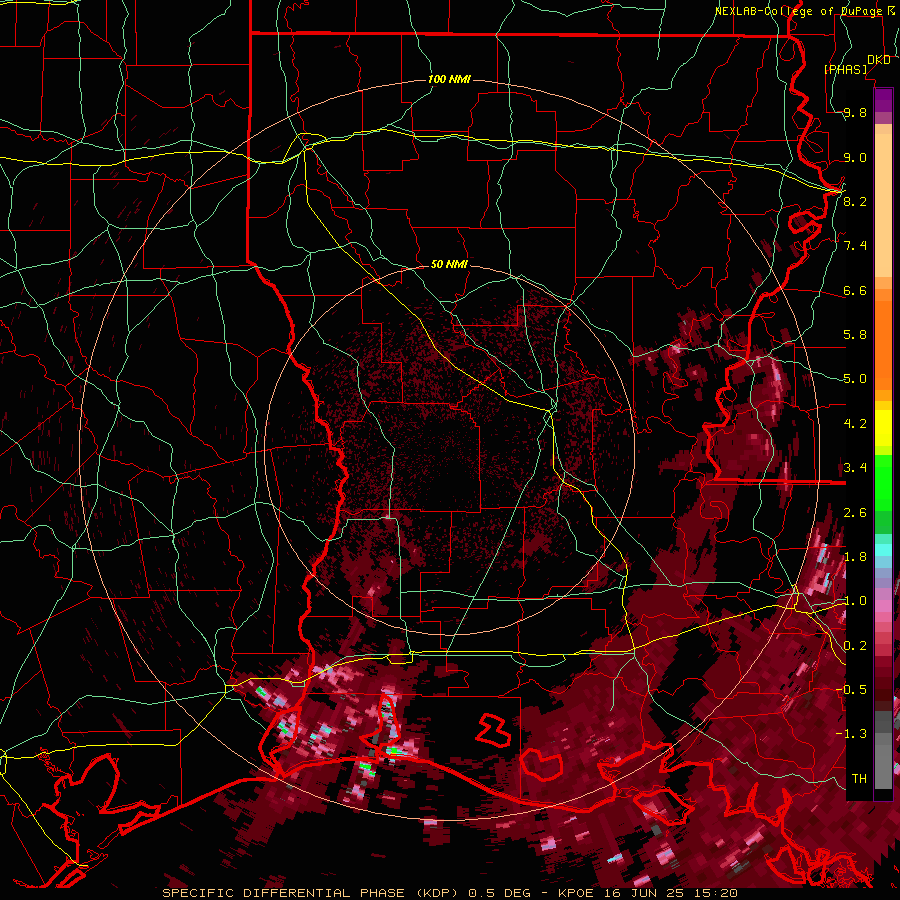The image size is (900, 900).
Task: Click the KPOE 16 JUN 25 15:20 timestamp
Action: (x=647, y=893)
